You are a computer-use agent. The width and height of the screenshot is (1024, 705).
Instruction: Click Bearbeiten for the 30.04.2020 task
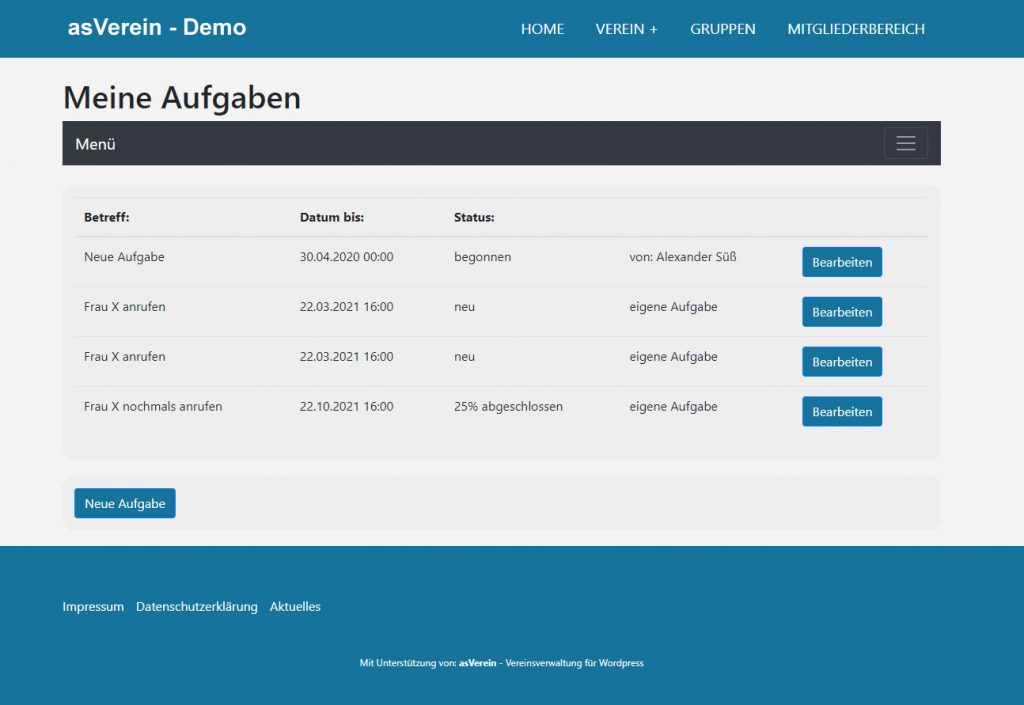point(842,262)
